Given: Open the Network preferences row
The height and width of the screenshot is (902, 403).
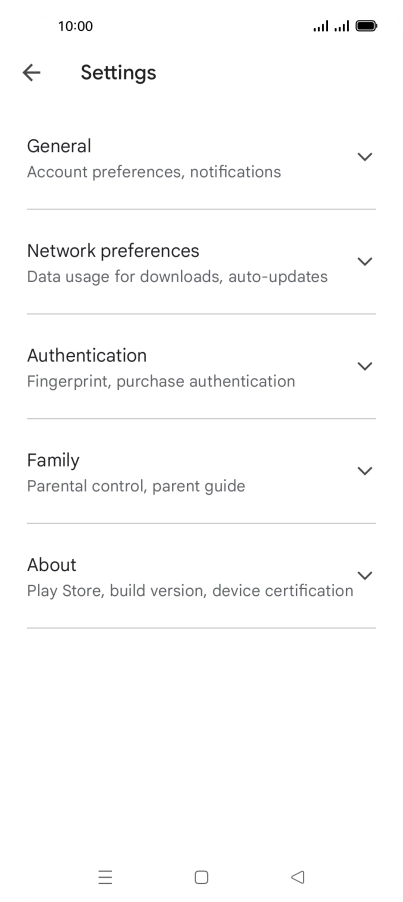Looking at the screenshot, I should [x=201, y=262].
